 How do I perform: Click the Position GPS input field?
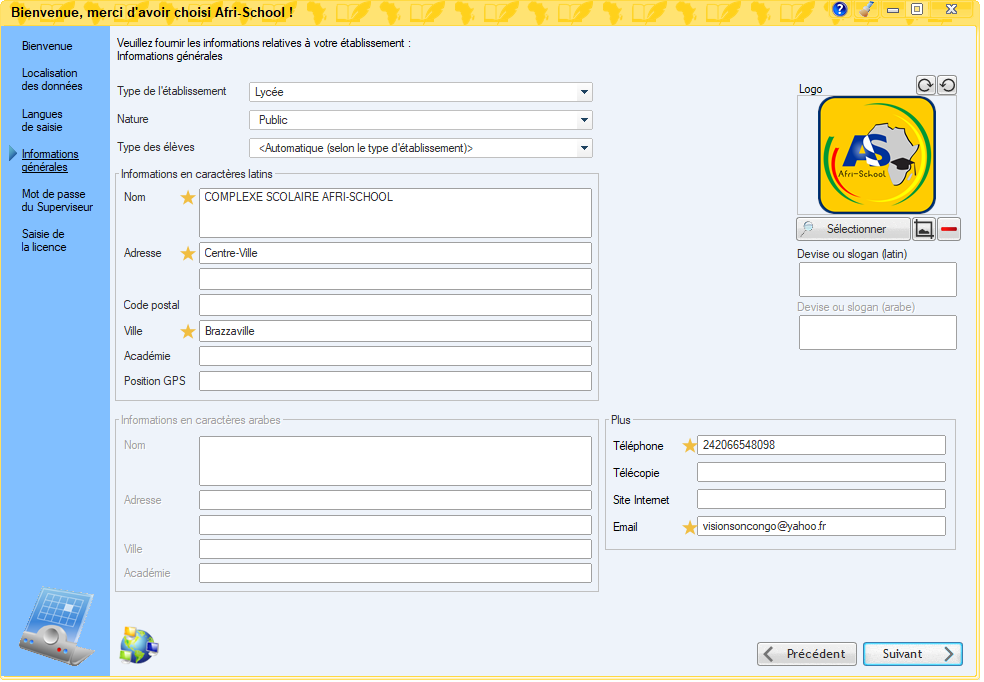[395, 381]
